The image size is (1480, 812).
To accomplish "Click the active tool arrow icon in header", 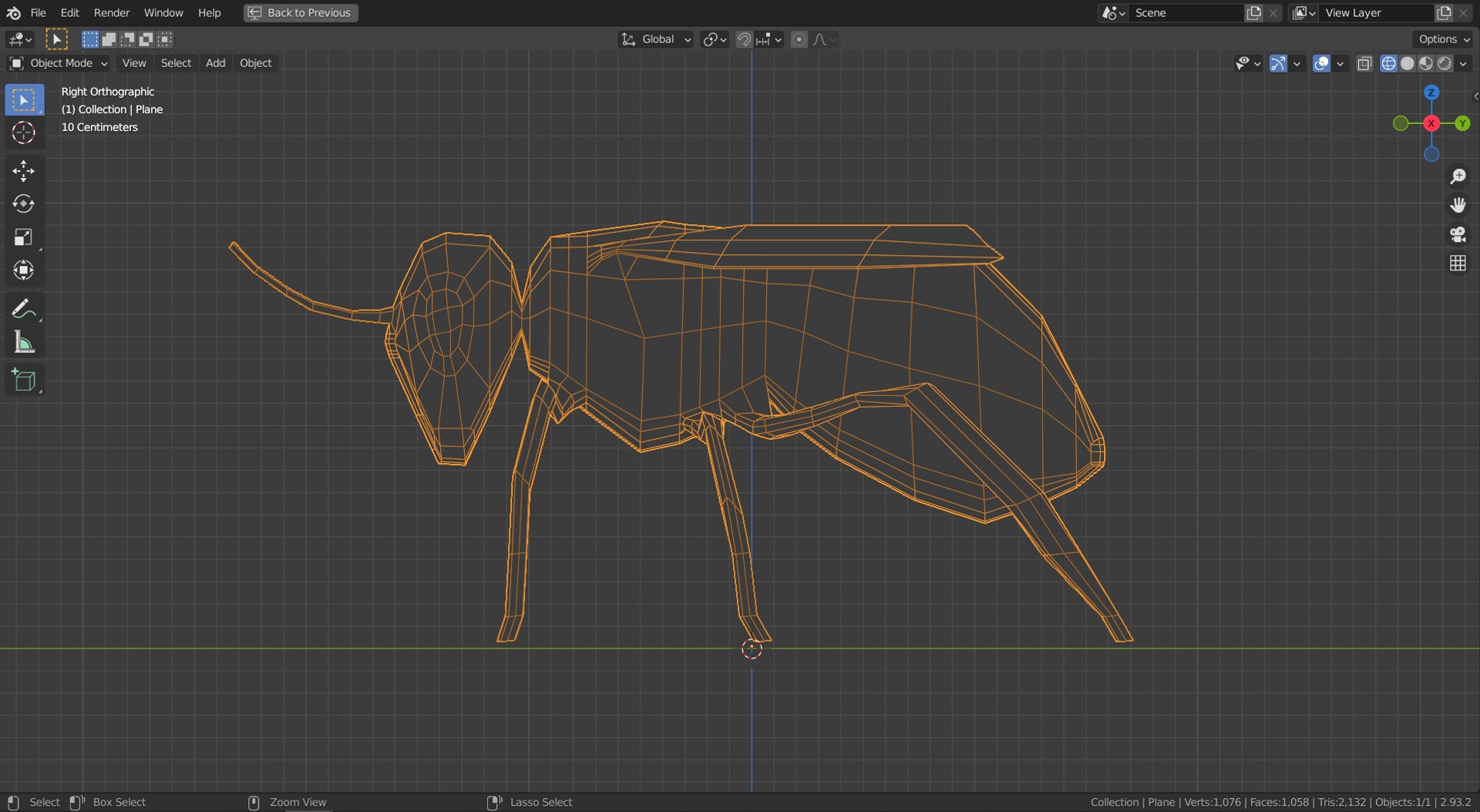I will point(56,39).
